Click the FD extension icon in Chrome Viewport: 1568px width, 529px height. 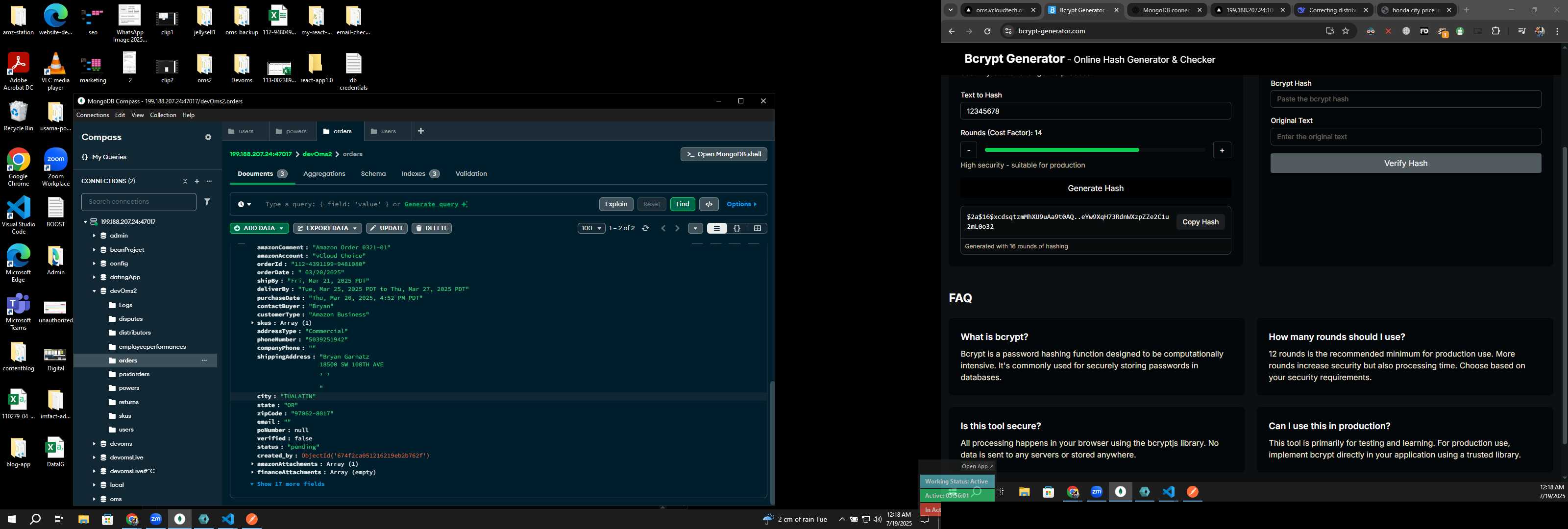[x=1424, y=32]
